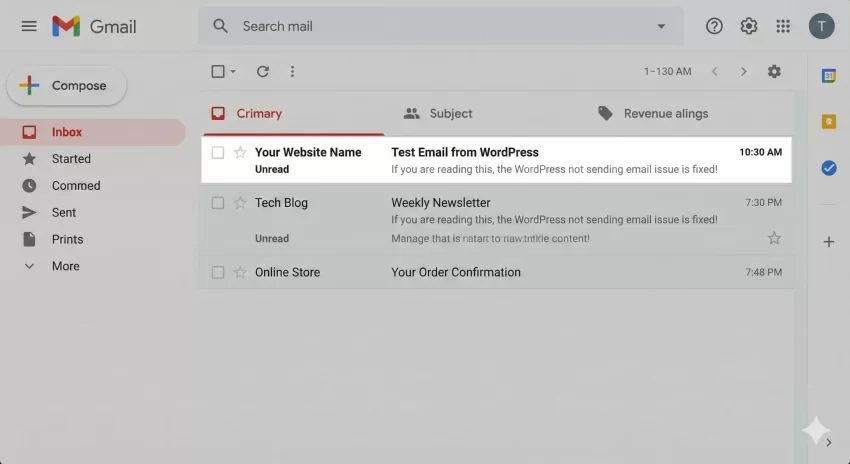This screenshot has width=850, height=464.
Task: Open the inbox settings gear near pagination
Action: click(774, 72)
